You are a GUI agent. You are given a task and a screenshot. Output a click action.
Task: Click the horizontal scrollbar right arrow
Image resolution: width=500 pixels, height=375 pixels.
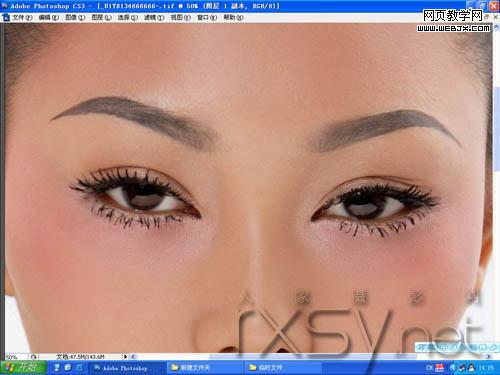(489, 357)
